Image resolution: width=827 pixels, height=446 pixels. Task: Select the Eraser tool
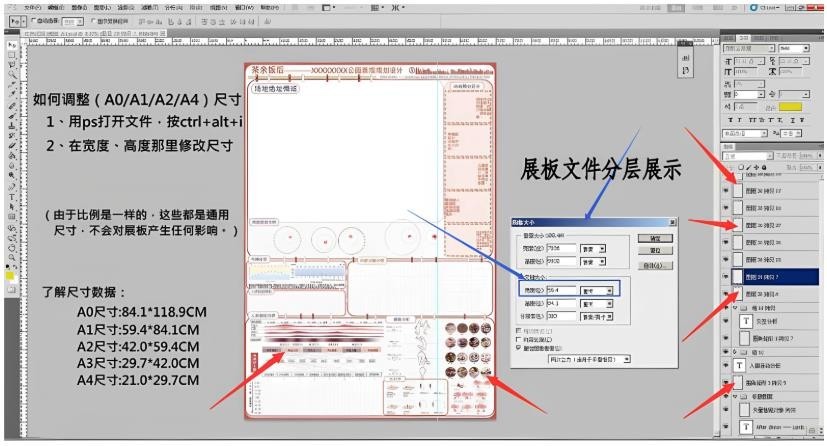click(12, 146)
